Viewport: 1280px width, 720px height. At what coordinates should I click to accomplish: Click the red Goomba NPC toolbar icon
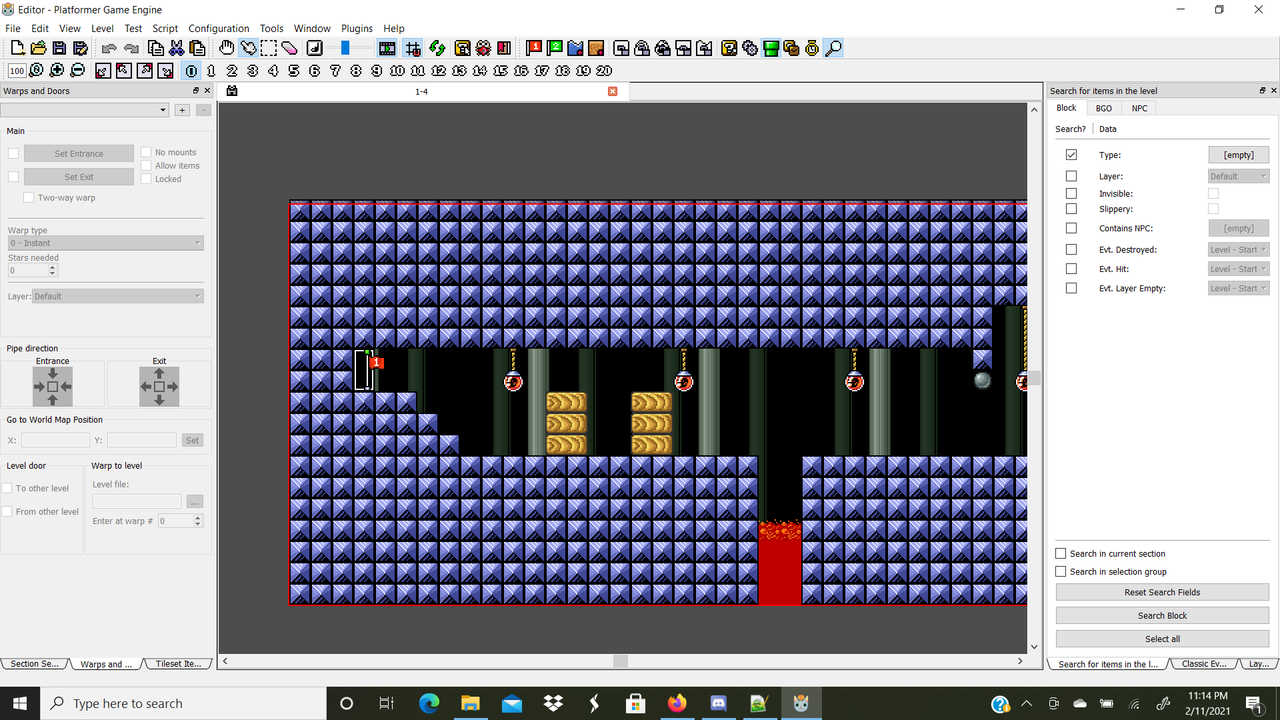(x=483, y=47)
